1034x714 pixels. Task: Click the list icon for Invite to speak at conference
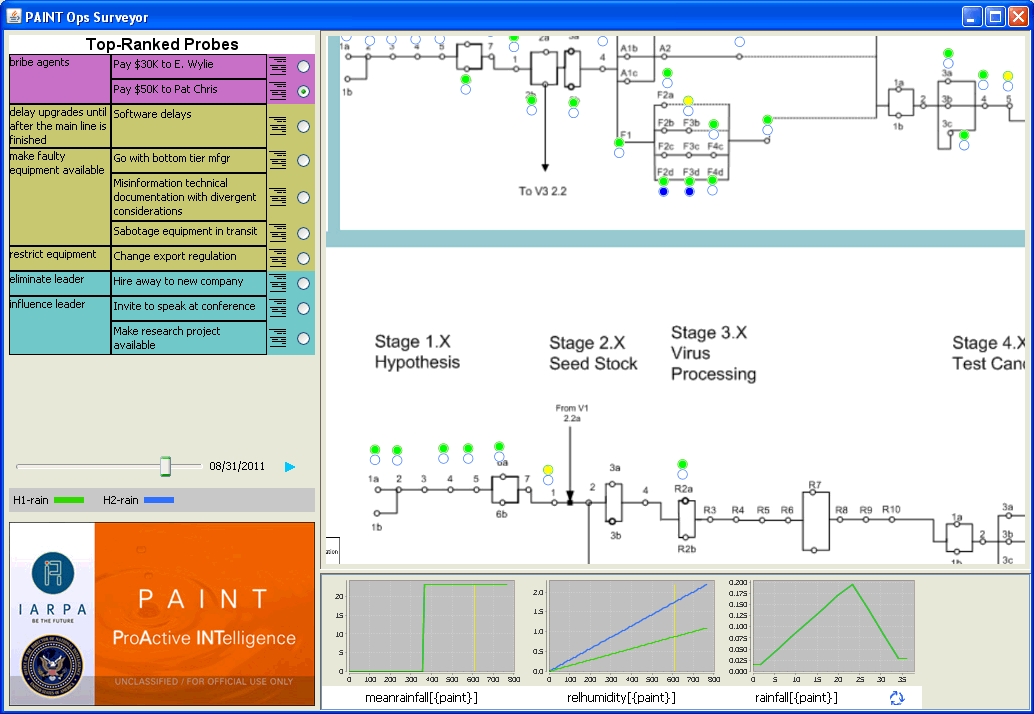coord(278,308)
